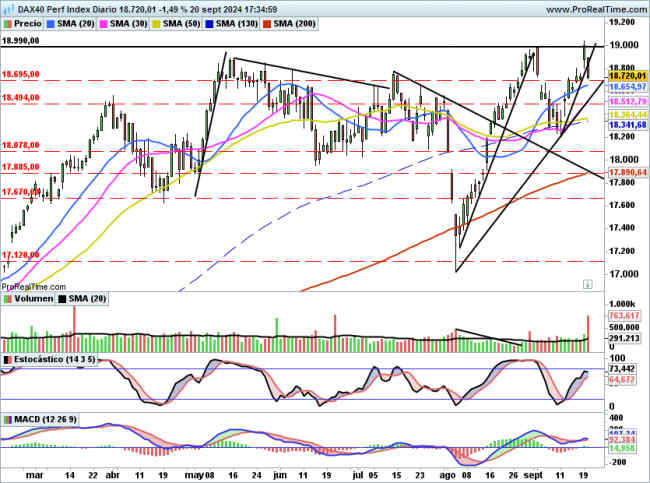Click the sept date on the time axis
The width and height of the screenshot is (650, 483).
click(x=533, y=475)
